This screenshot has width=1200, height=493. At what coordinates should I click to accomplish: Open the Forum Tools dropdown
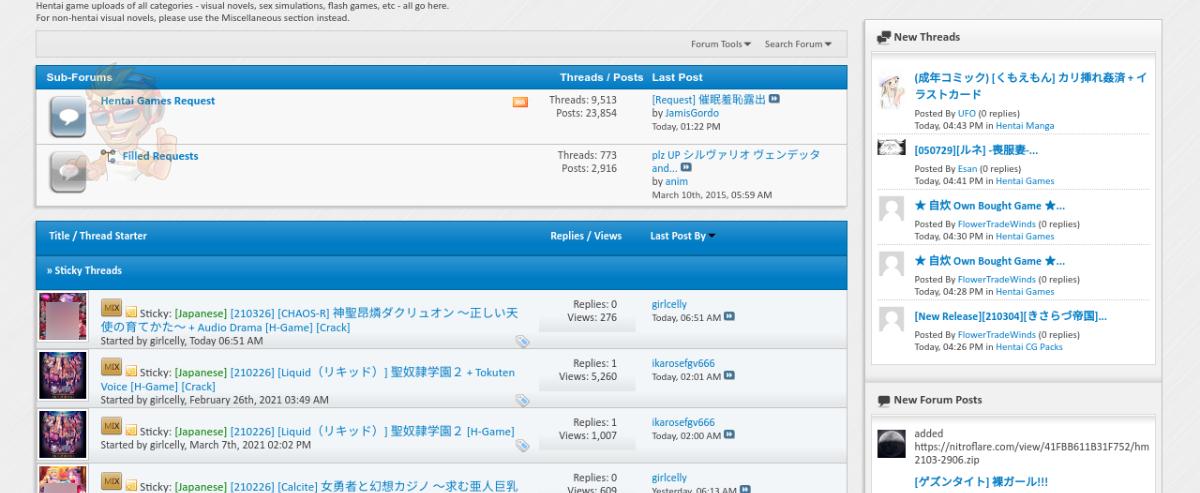pyautogui.click(x=720, y=44)
